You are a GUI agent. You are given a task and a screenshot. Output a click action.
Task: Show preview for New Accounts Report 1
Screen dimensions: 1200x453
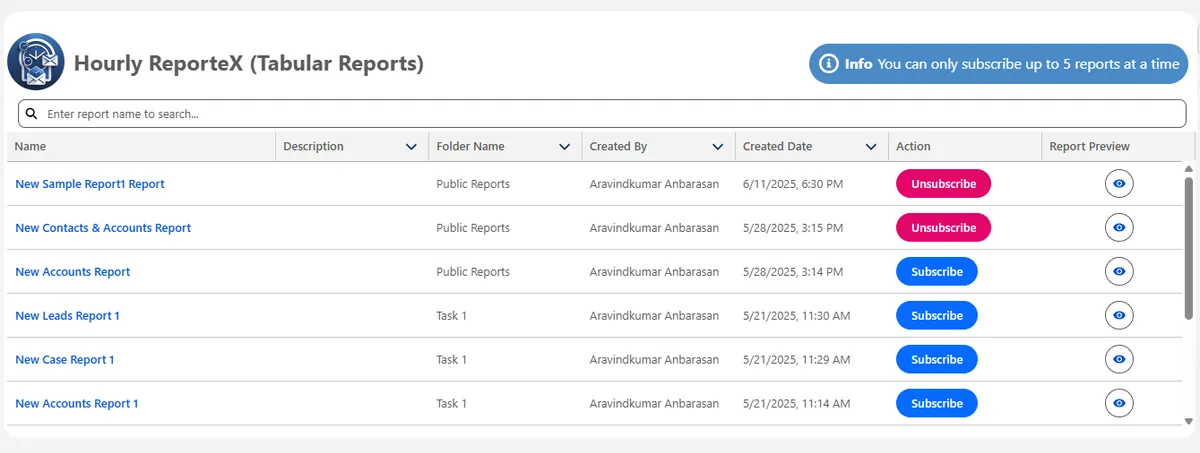[1119, 404]
